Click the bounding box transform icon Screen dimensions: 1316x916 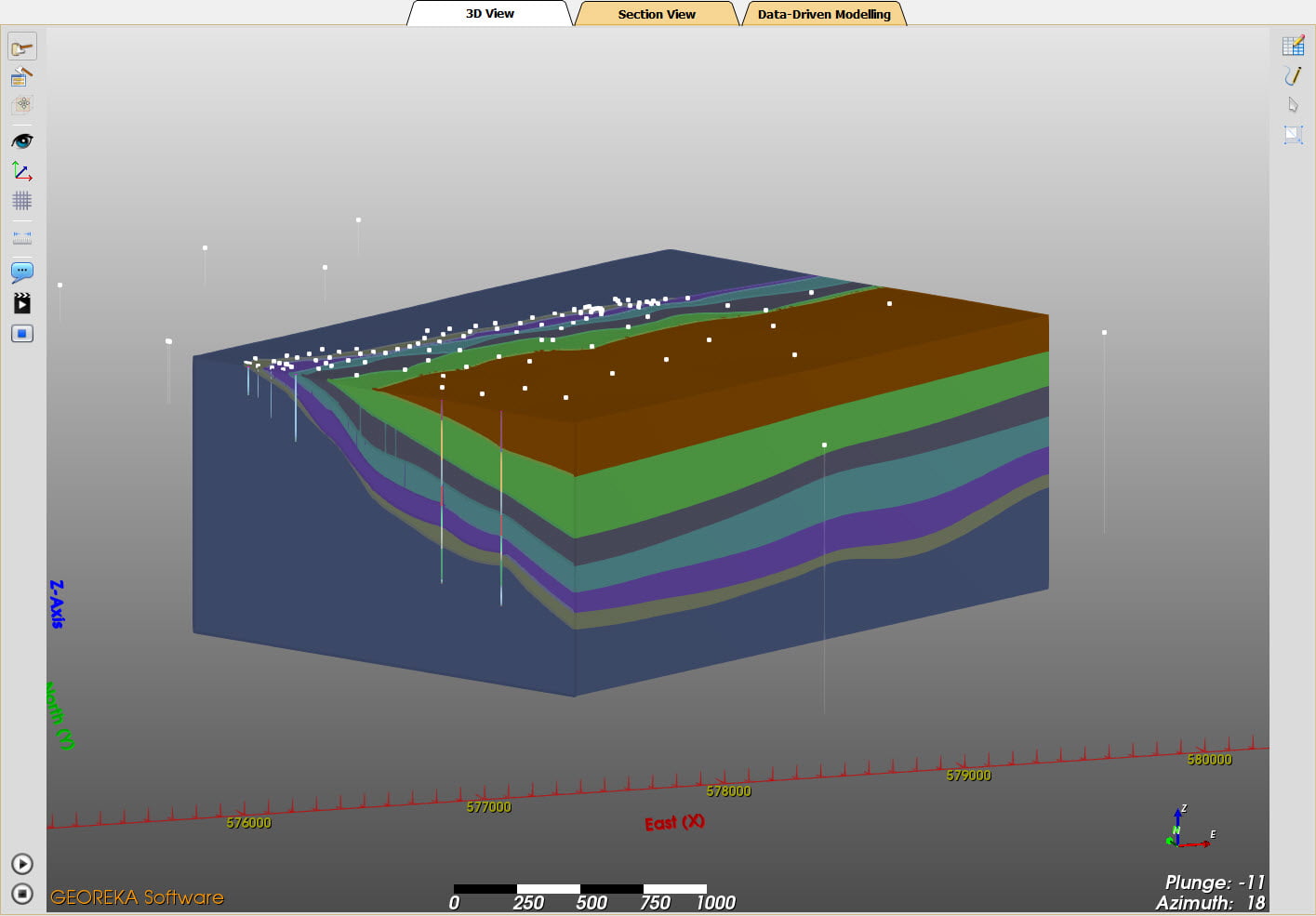(1293, 135)
